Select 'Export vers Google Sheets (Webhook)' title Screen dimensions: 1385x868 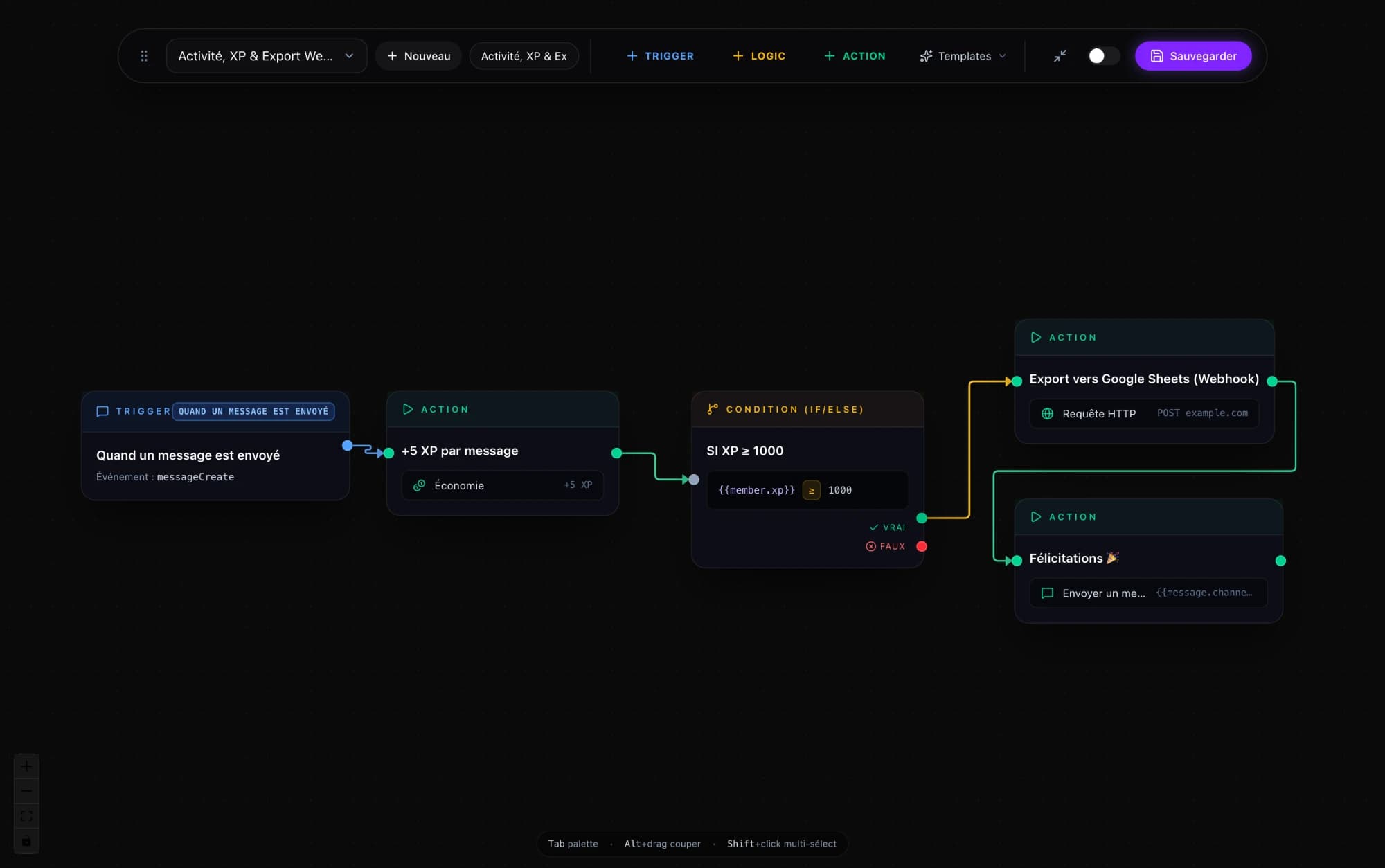(x=1144, y=379)
